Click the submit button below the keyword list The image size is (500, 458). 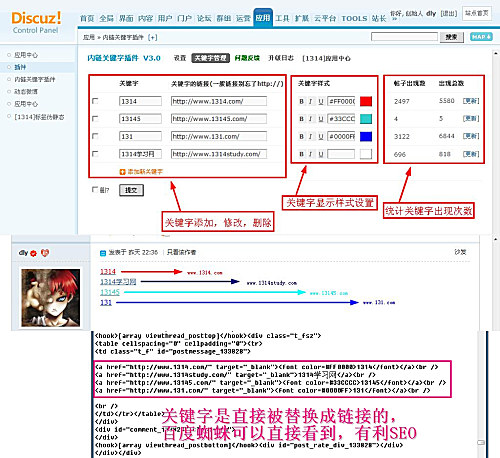pos(131,190)
